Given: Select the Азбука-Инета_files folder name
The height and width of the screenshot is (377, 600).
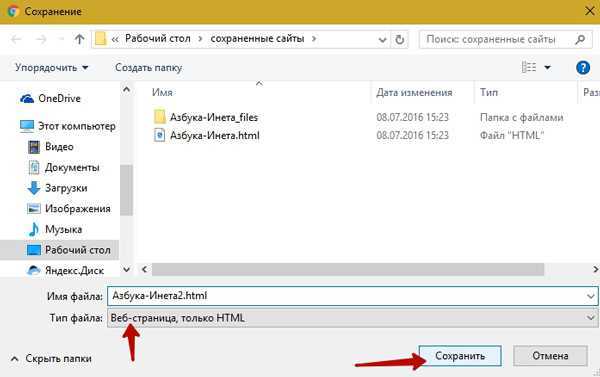Looking at the screenshot, I should (x=214, y=117).
